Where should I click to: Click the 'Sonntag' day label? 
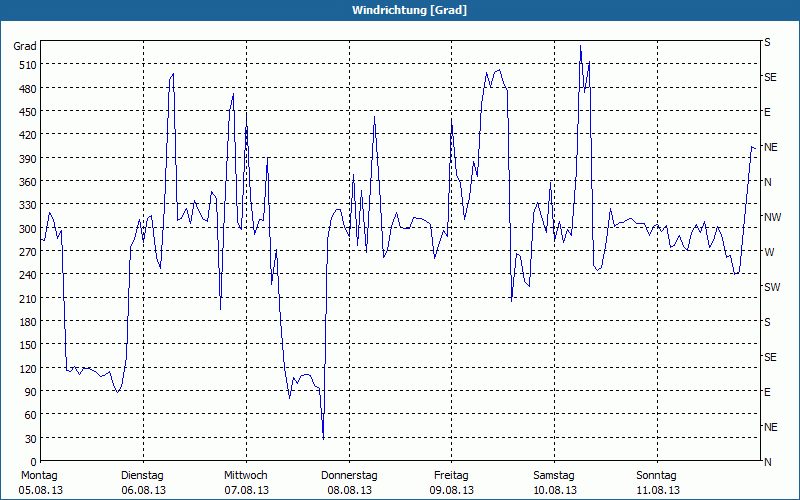pos(656,476)
